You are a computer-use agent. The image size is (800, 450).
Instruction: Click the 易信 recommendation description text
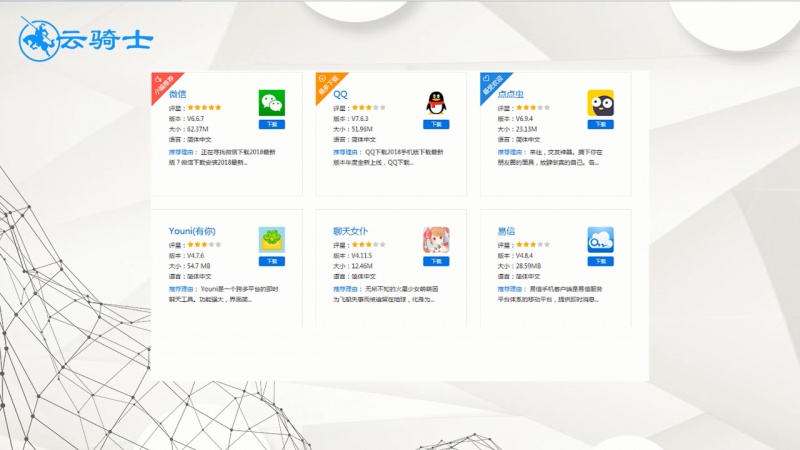(x=550, y=294)
